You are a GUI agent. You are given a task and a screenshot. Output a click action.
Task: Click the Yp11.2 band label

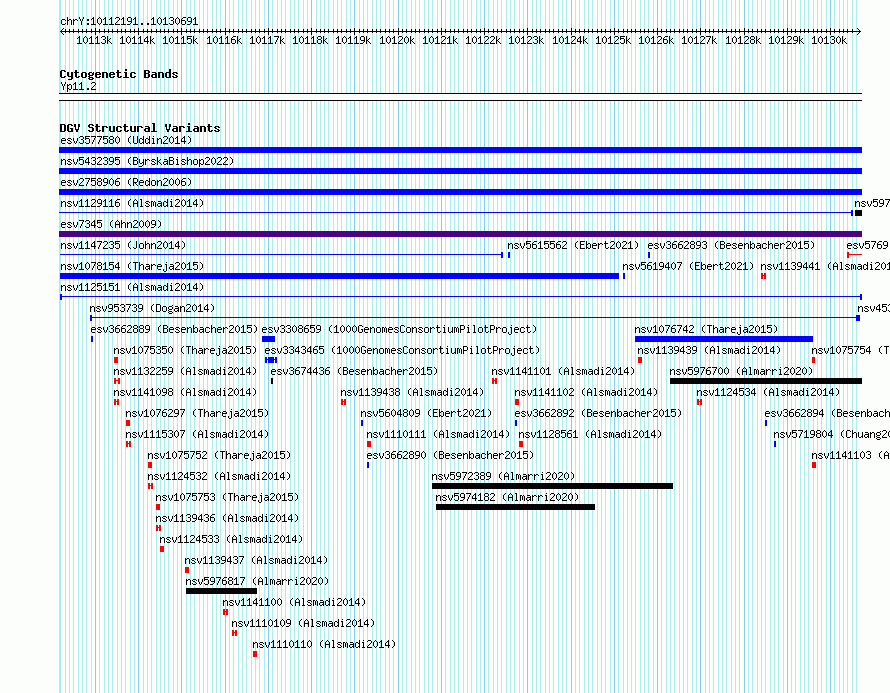[x=78, y=86]
